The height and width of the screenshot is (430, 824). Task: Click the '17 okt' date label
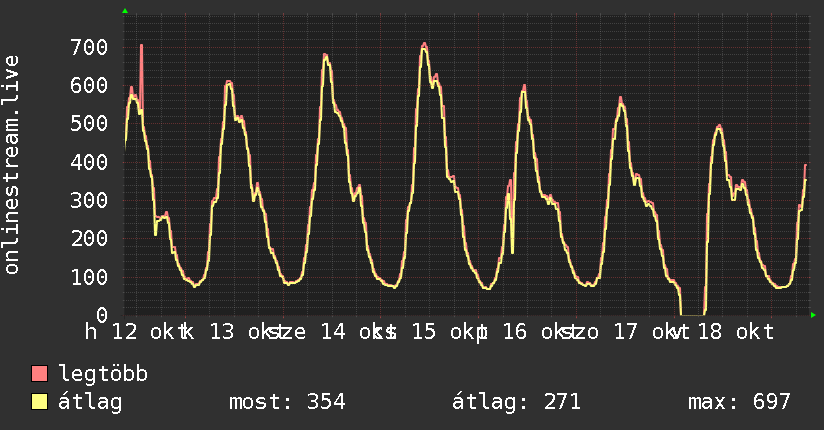click(651, 332)
